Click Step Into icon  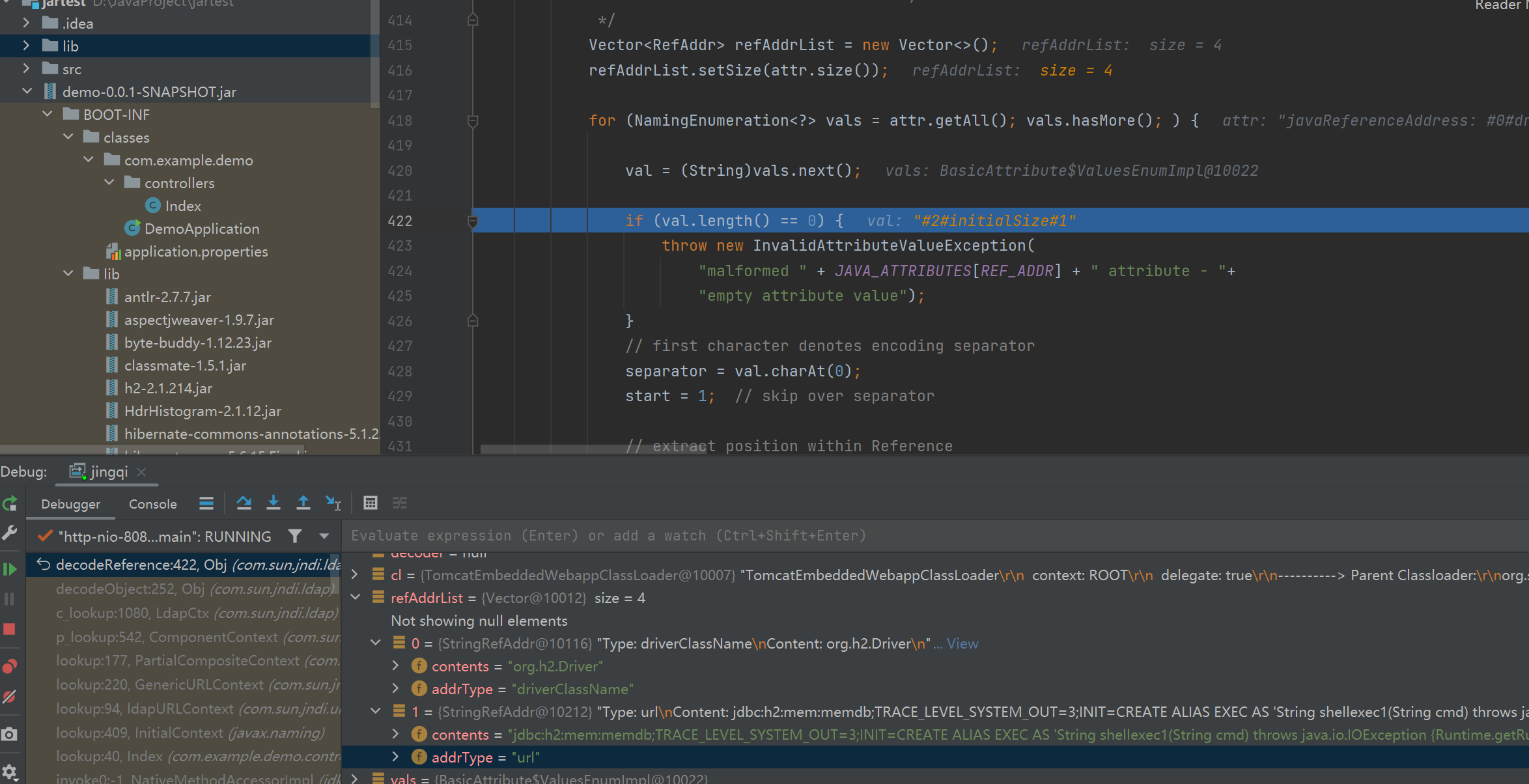(274, 503)
